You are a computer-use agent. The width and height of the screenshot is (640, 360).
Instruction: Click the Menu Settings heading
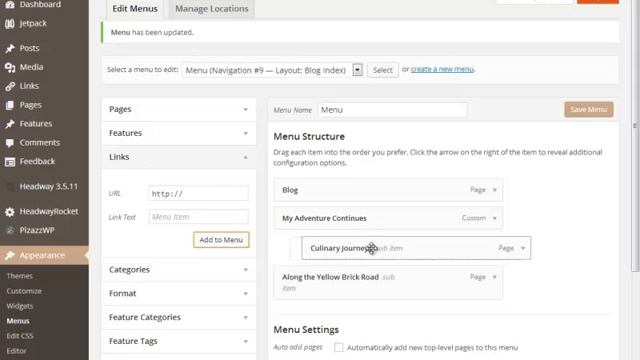point(306,330)
